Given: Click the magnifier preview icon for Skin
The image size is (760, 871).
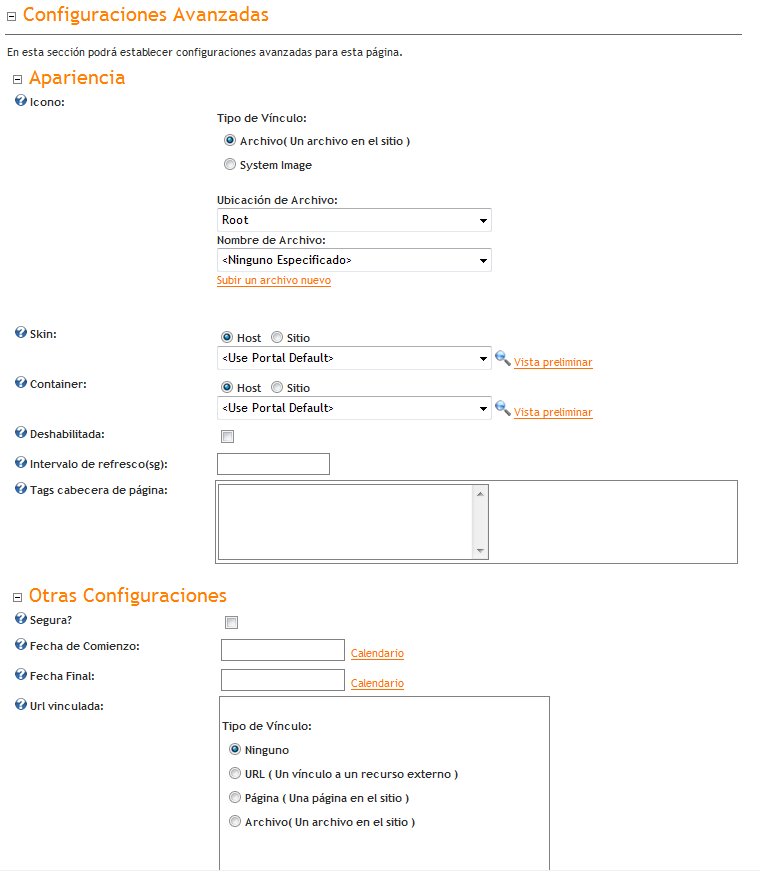Looking at the screenshot, I should pos(503,359).
